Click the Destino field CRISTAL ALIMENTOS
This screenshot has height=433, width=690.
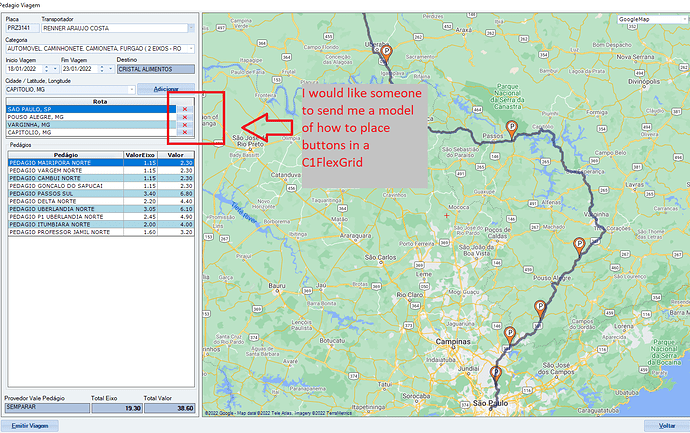tap(156, 69)
